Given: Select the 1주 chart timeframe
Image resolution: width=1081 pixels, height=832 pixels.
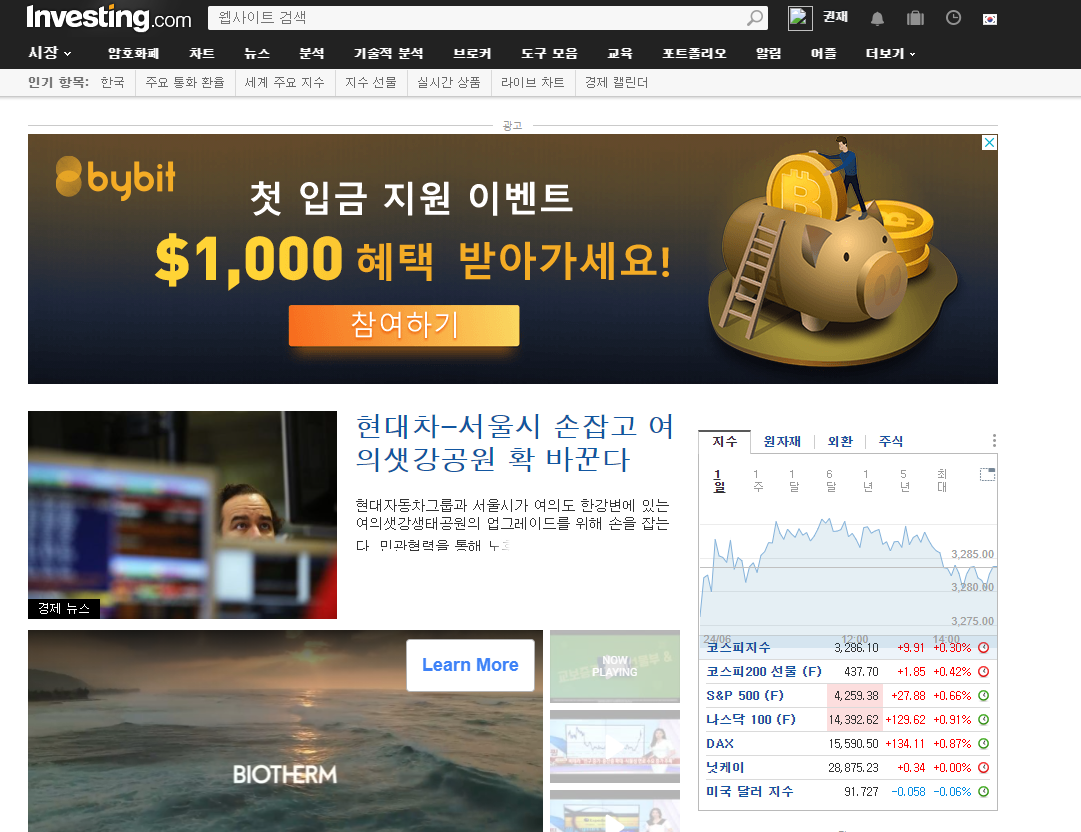Looking at the screenshot, I should click(x=758, y=480).
